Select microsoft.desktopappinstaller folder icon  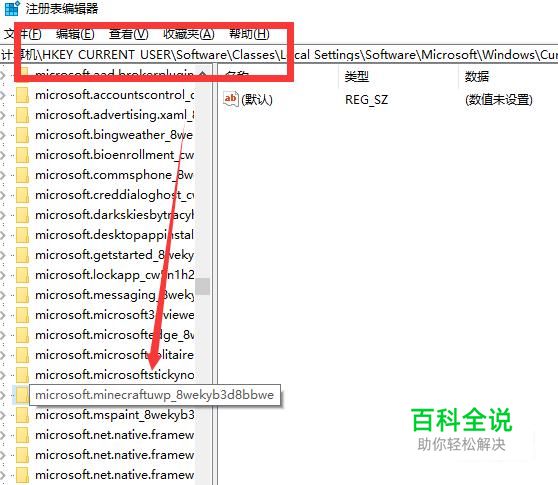22,235
